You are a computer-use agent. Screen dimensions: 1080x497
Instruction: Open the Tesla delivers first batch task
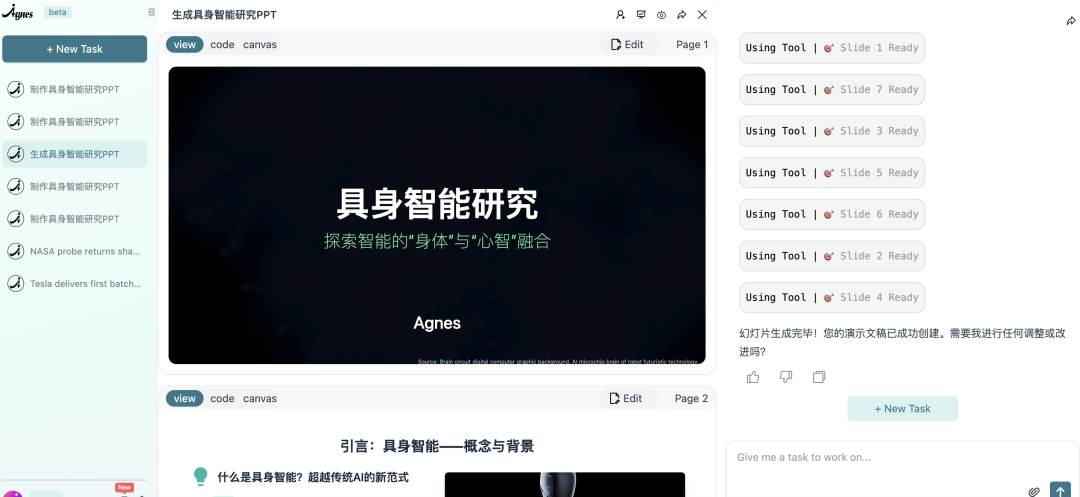coord(74,284)
